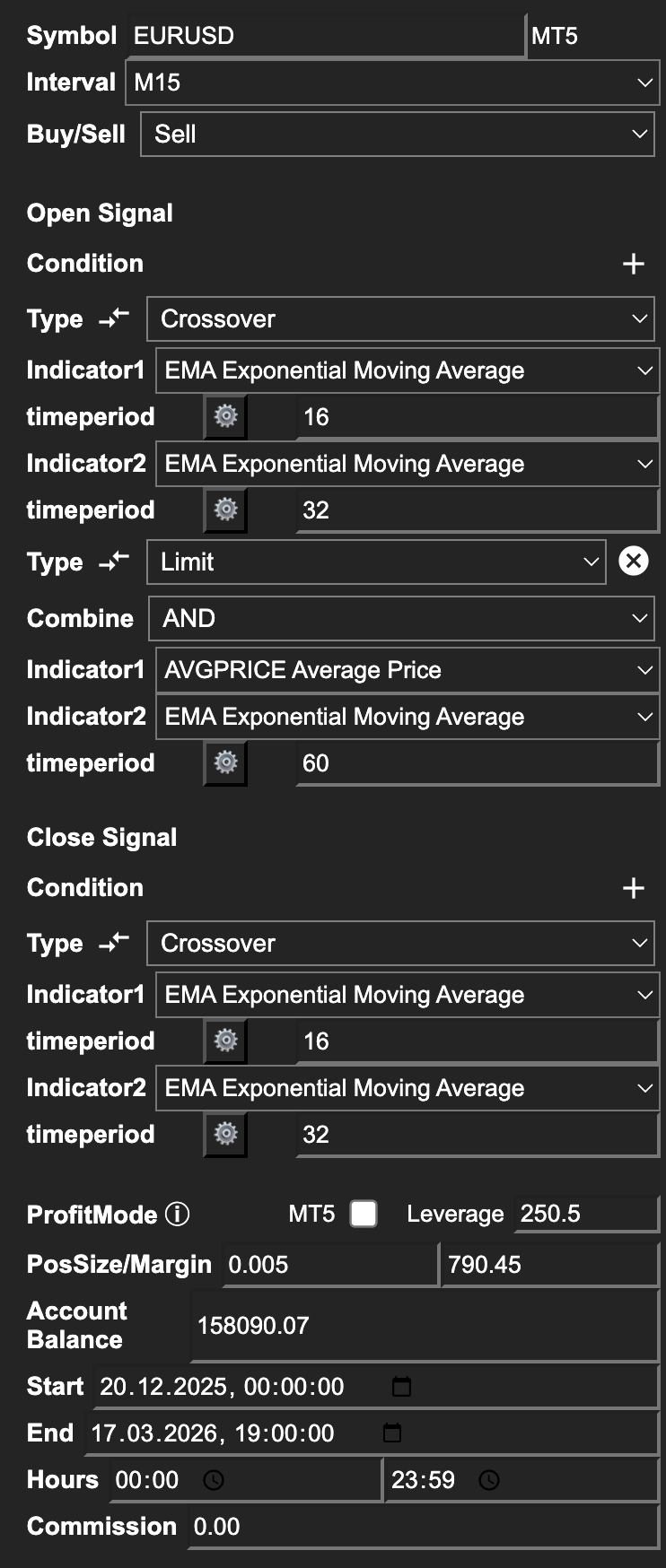Show ProfitMode info tooltip icon
Image resolution: width=666 pixels, height=1568 pixels.
[x=178, y=1214]
